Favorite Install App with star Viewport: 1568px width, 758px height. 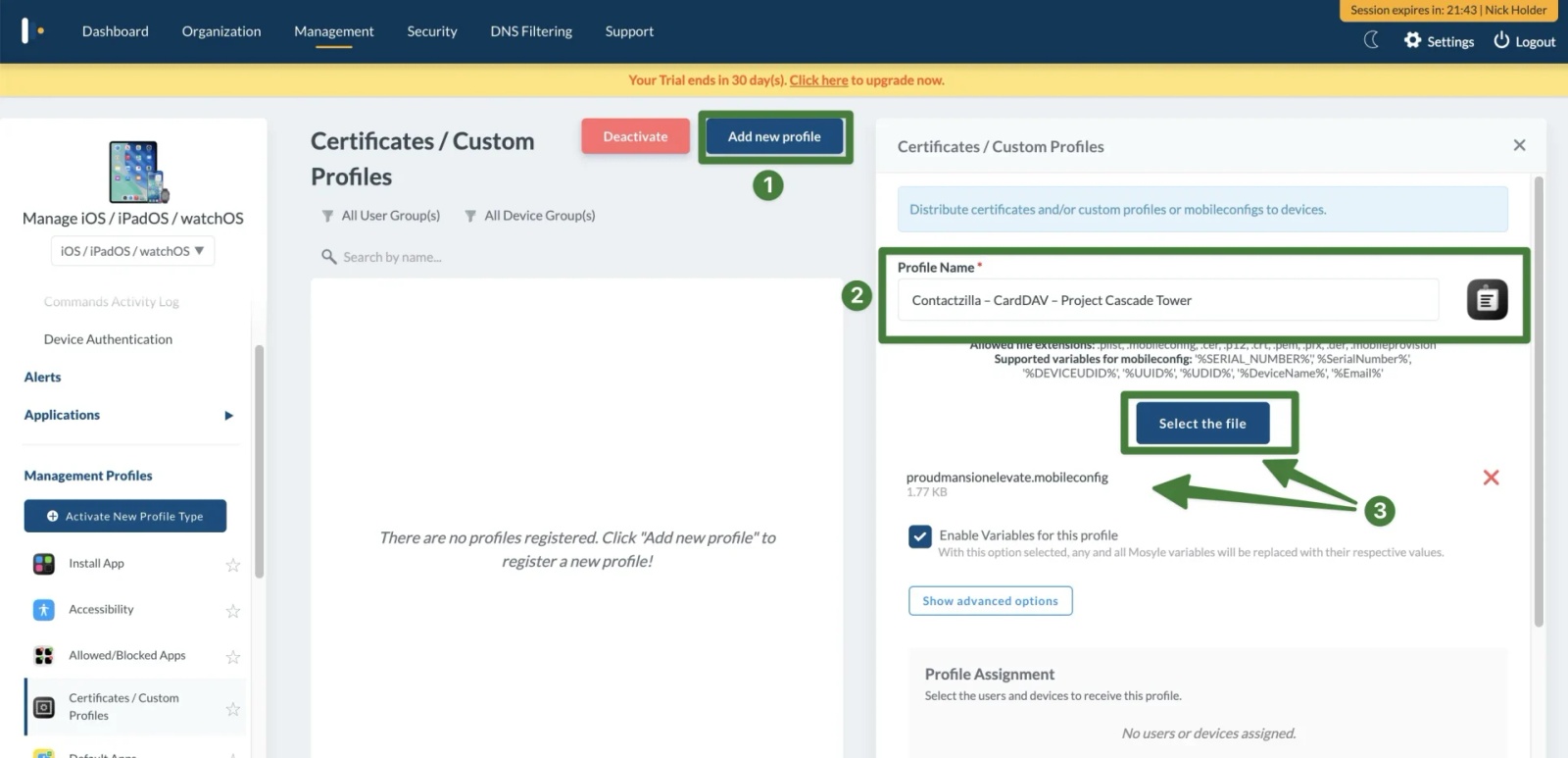[233, 565]
